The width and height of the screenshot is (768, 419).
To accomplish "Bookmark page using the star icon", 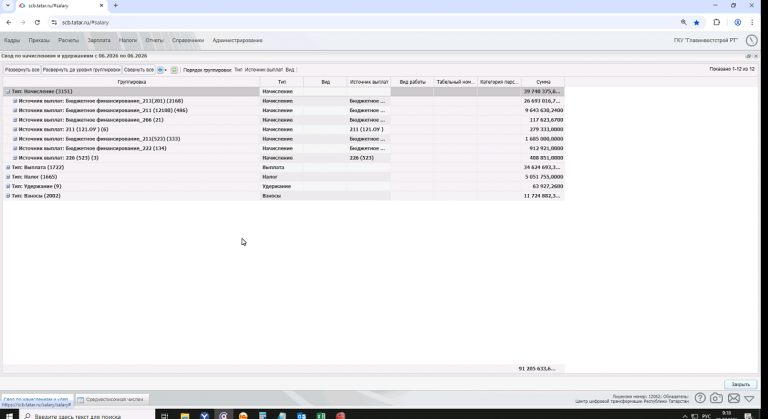I will coord(696,23).
